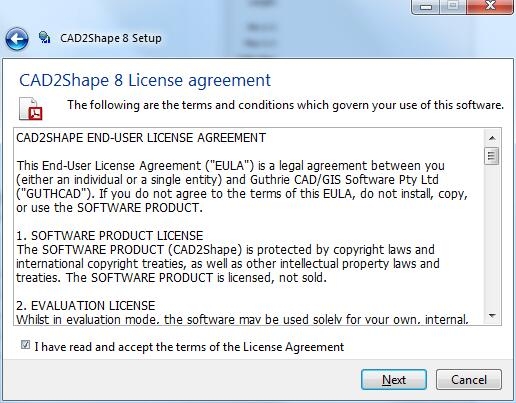Click the CAD2Shape setup installer icon
The width and height of the screenshot is (516, 403).
[44, 37]
